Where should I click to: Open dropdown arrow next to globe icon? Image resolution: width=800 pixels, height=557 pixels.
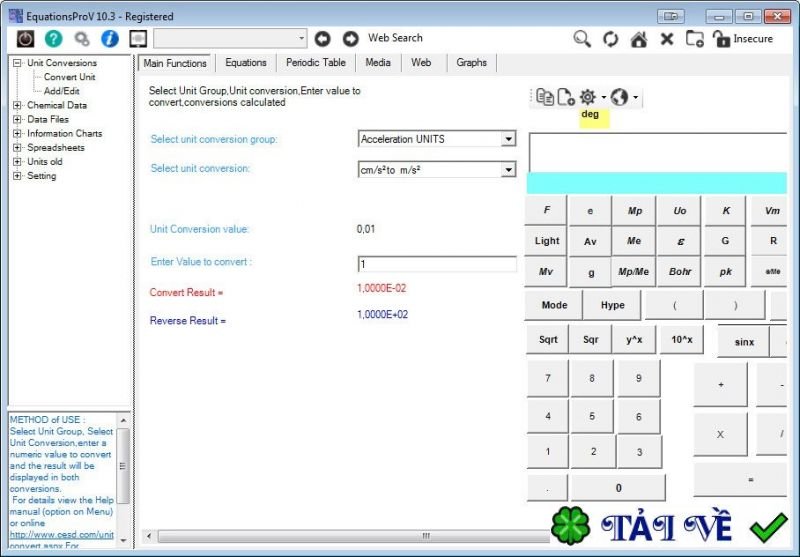tap(635, 97)
